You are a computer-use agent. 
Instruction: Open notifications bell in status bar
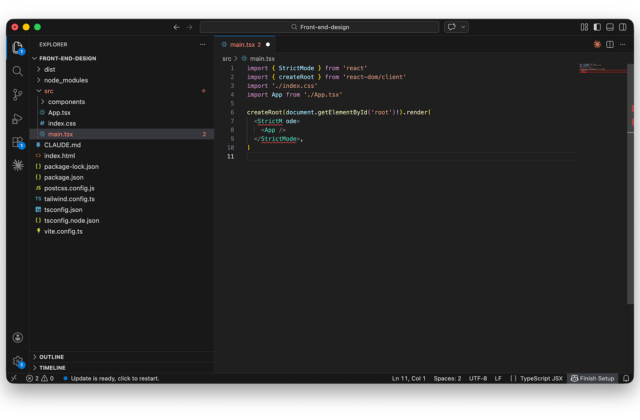[626, 378]
